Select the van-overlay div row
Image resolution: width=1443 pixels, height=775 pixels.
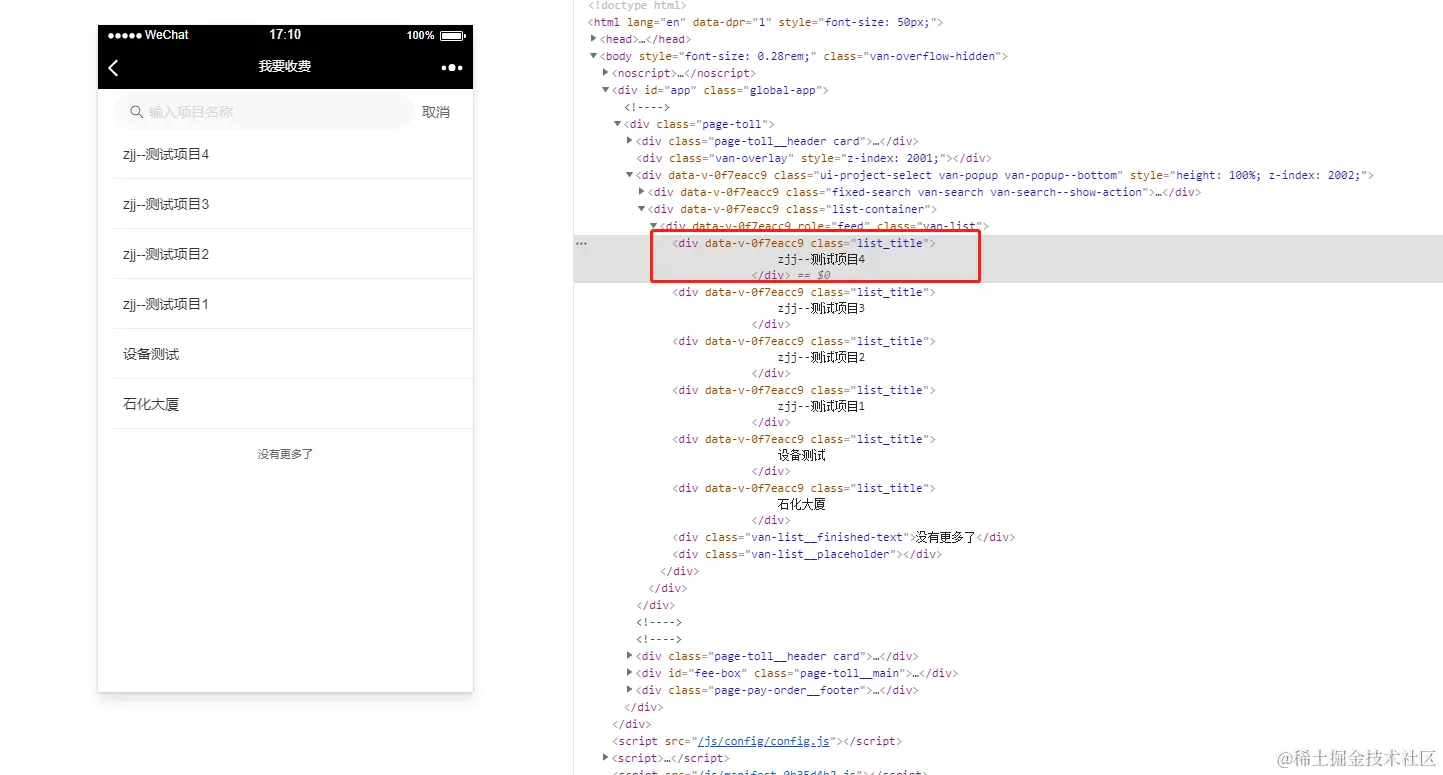(x=813, y=158)
